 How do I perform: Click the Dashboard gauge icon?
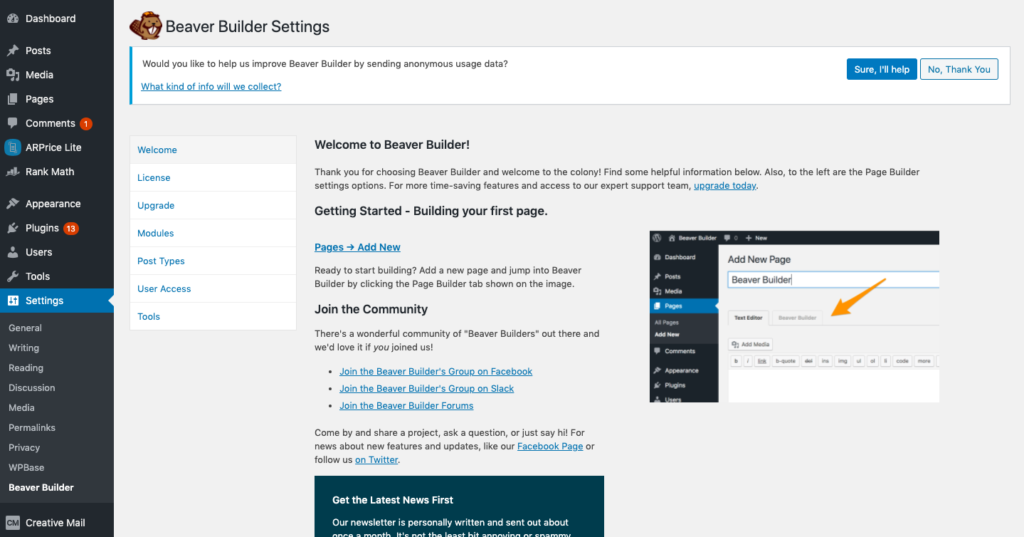click(12, 18)
